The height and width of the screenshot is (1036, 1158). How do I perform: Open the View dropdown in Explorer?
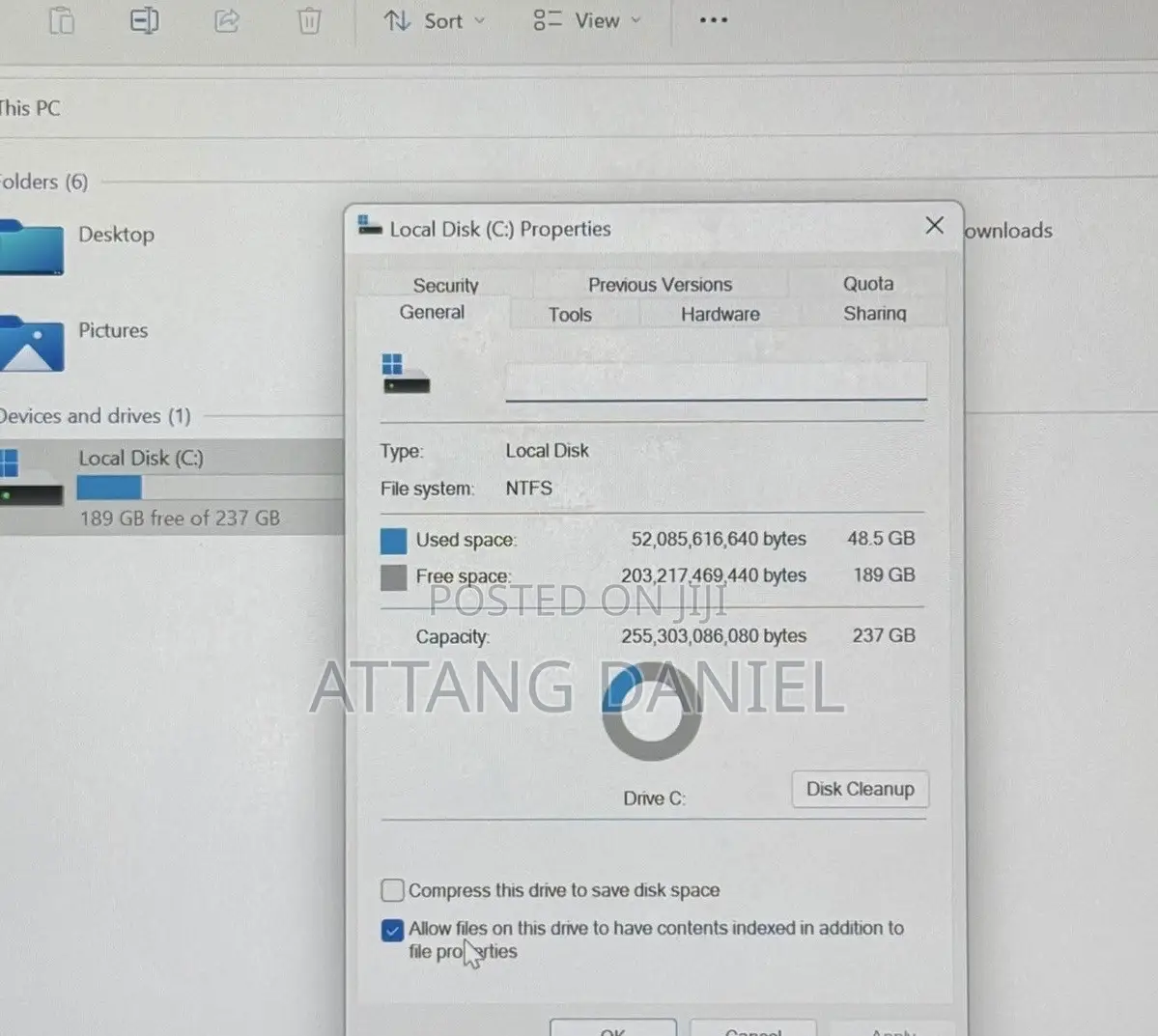pos(587,20)
